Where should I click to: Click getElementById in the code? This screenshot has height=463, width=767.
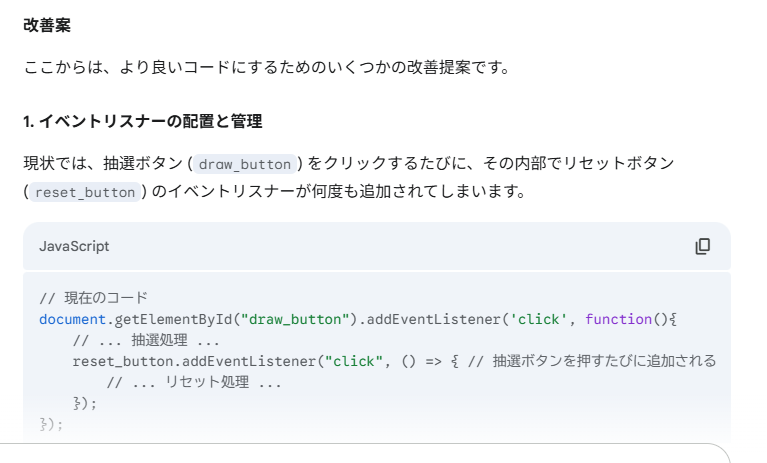tap(173, 319)
